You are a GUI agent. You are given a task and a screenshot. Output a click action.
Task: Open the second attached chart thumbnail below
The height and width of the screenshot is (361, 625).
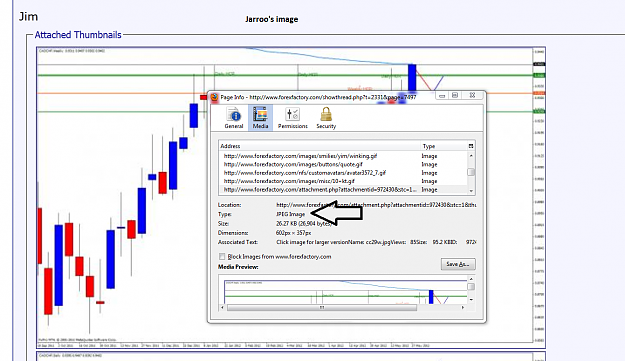coord(291,356)
